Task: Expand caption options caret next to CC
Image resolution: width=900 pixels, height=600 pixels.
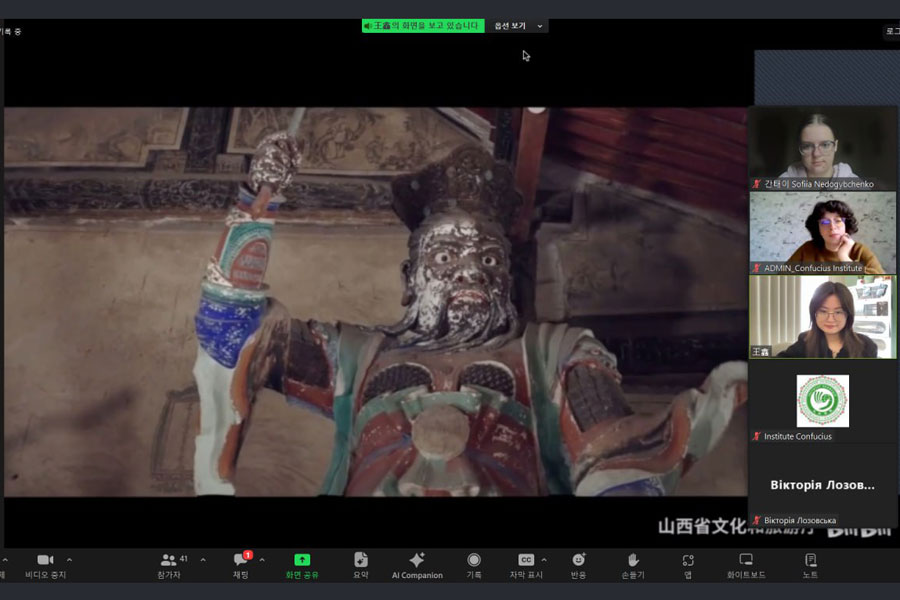Action: 544,559
